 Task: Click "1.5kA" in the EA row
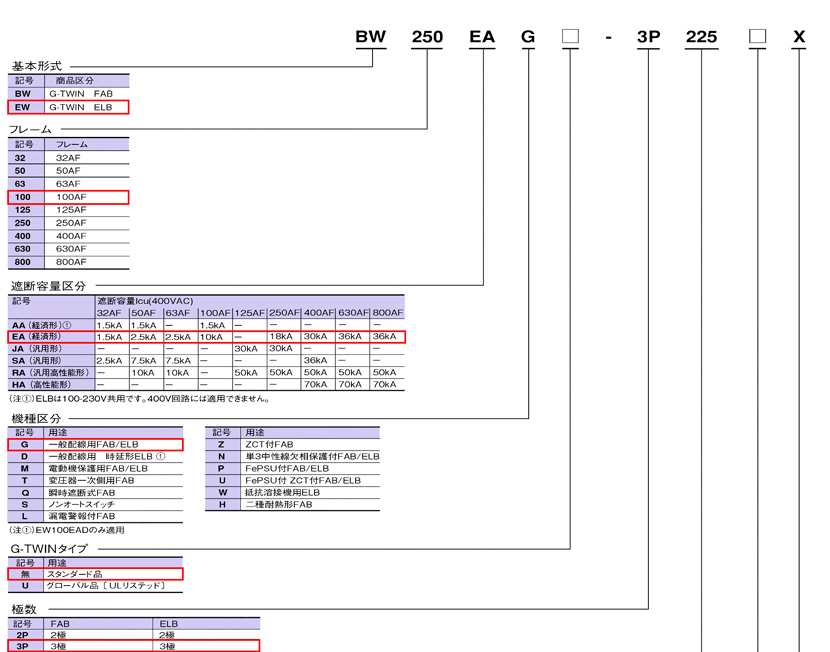pyautogui.click(x=109, y=337)
